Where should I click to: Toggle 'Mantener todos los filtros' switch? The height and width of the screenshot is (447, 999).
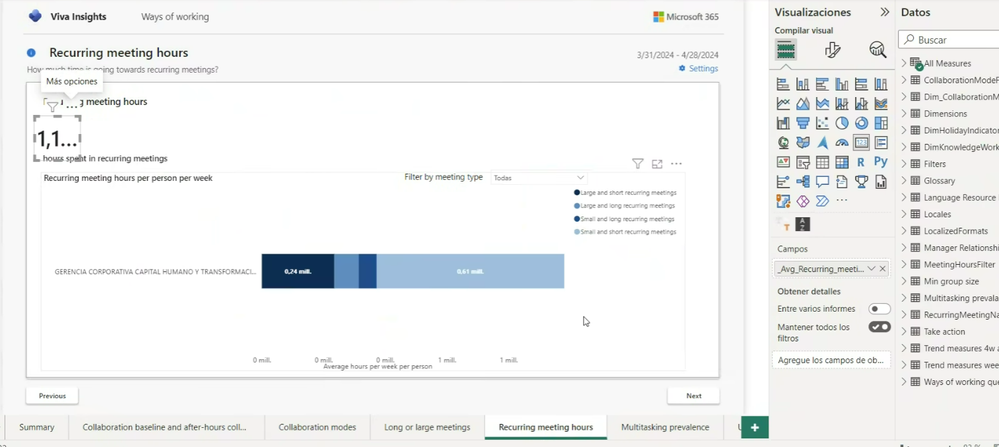(x=880, y=327)
